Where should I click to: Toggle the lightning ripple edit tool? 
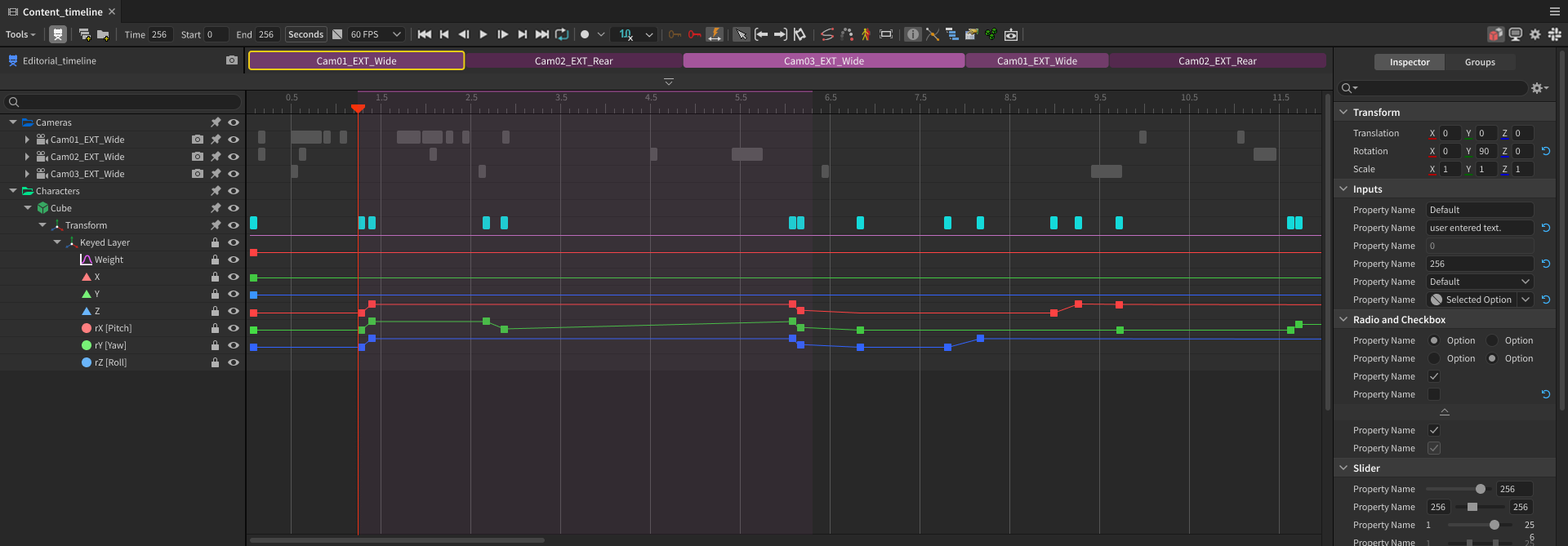(715, 34)
